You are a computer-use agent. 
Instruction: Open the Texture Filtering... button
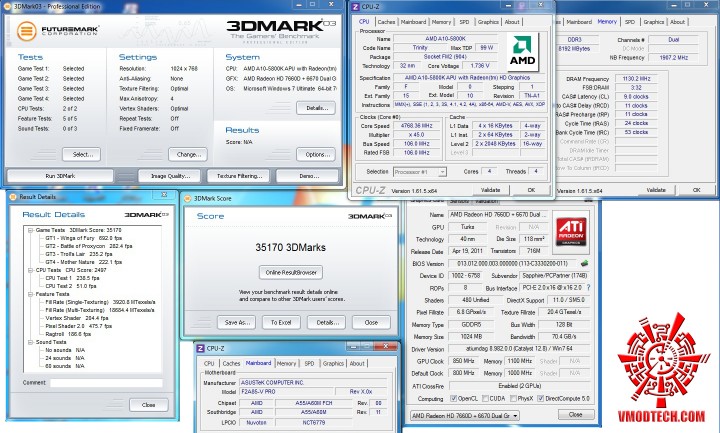point(239,176)
